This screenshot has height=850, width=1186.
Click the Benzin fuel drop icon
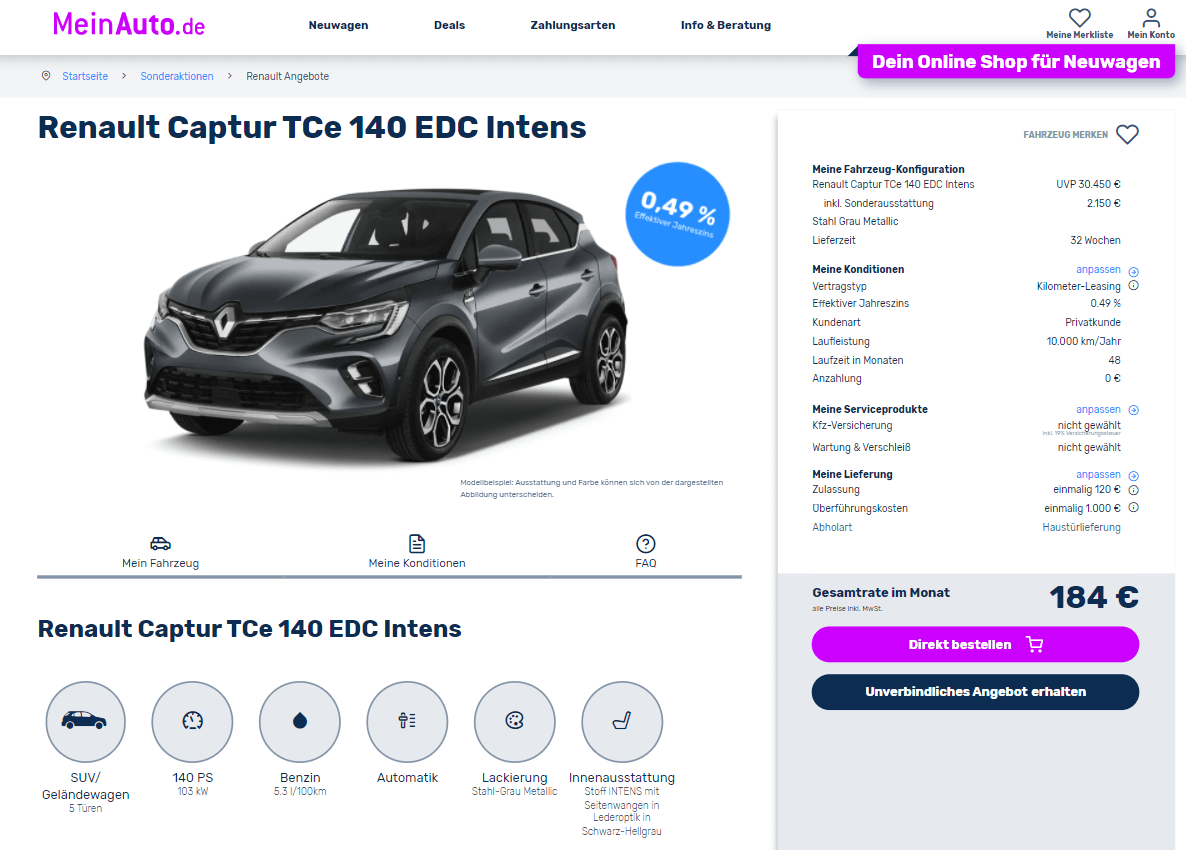tap(300, 721)
